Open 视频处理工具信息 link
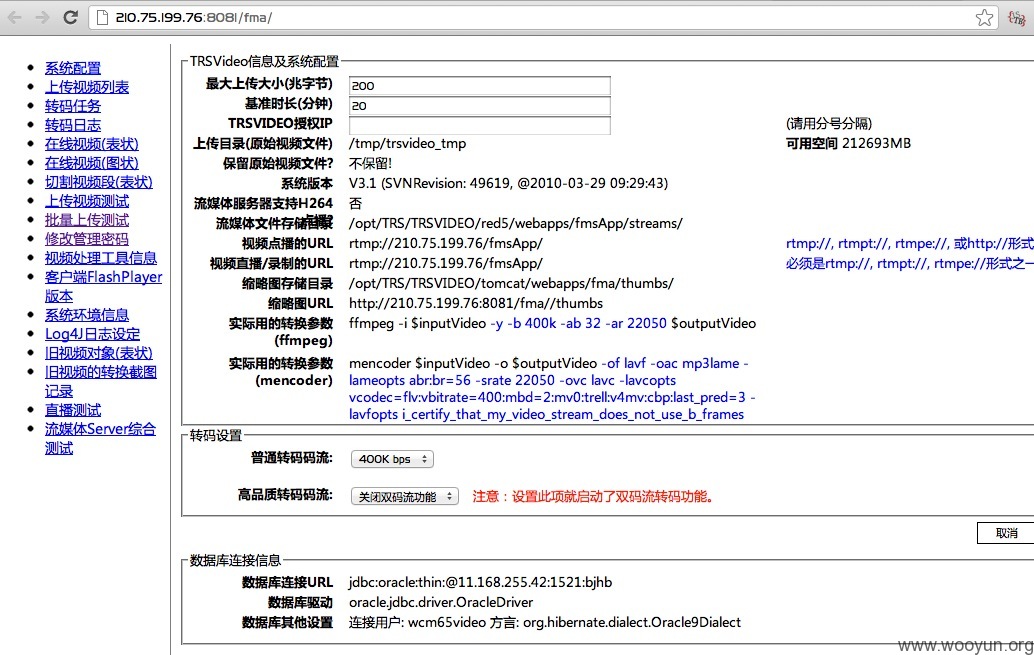 pyautogui.click(x=101, y=258)
